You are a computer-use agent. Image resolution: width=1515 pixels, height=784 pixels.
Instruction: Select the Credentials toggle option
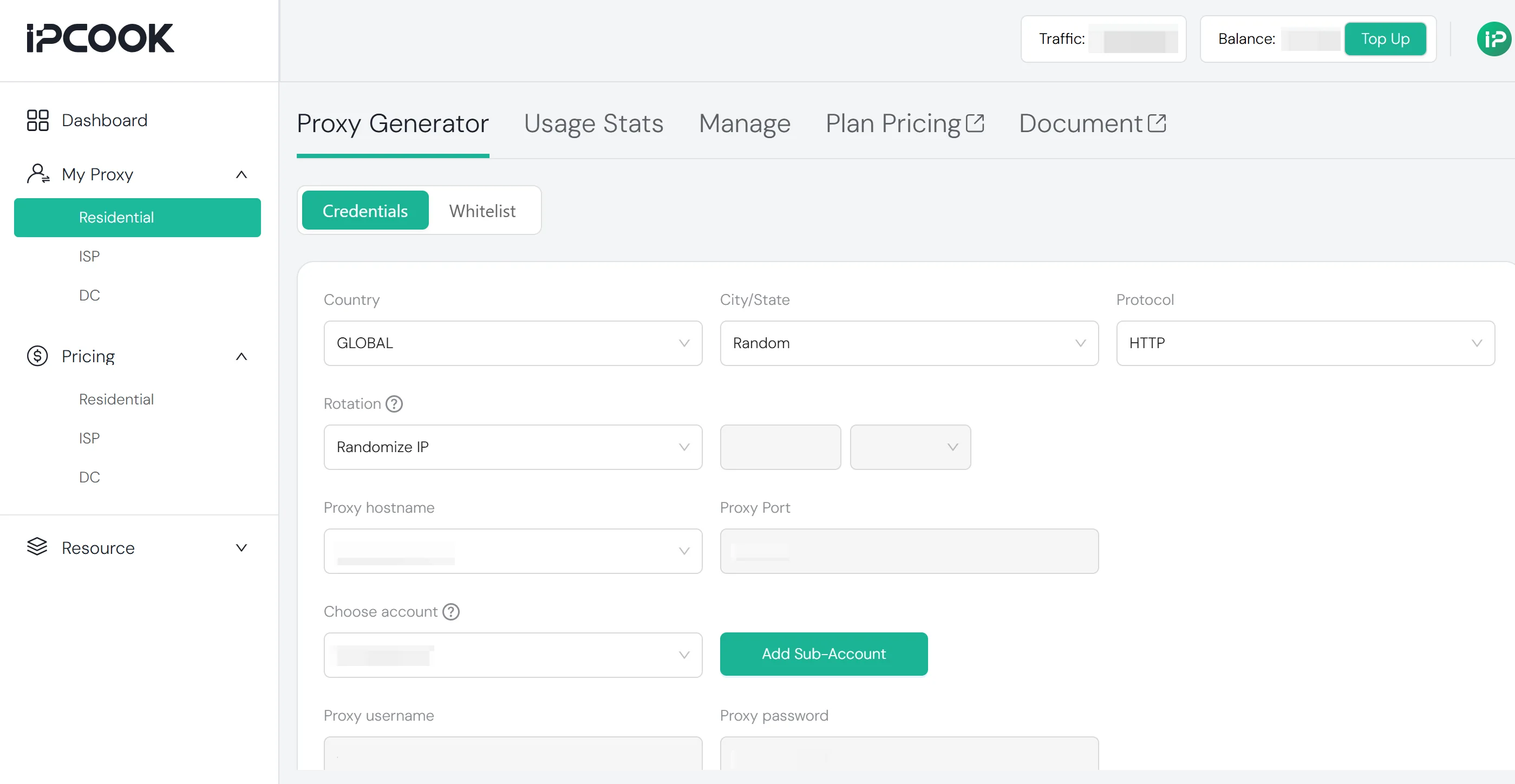(365, 211)
